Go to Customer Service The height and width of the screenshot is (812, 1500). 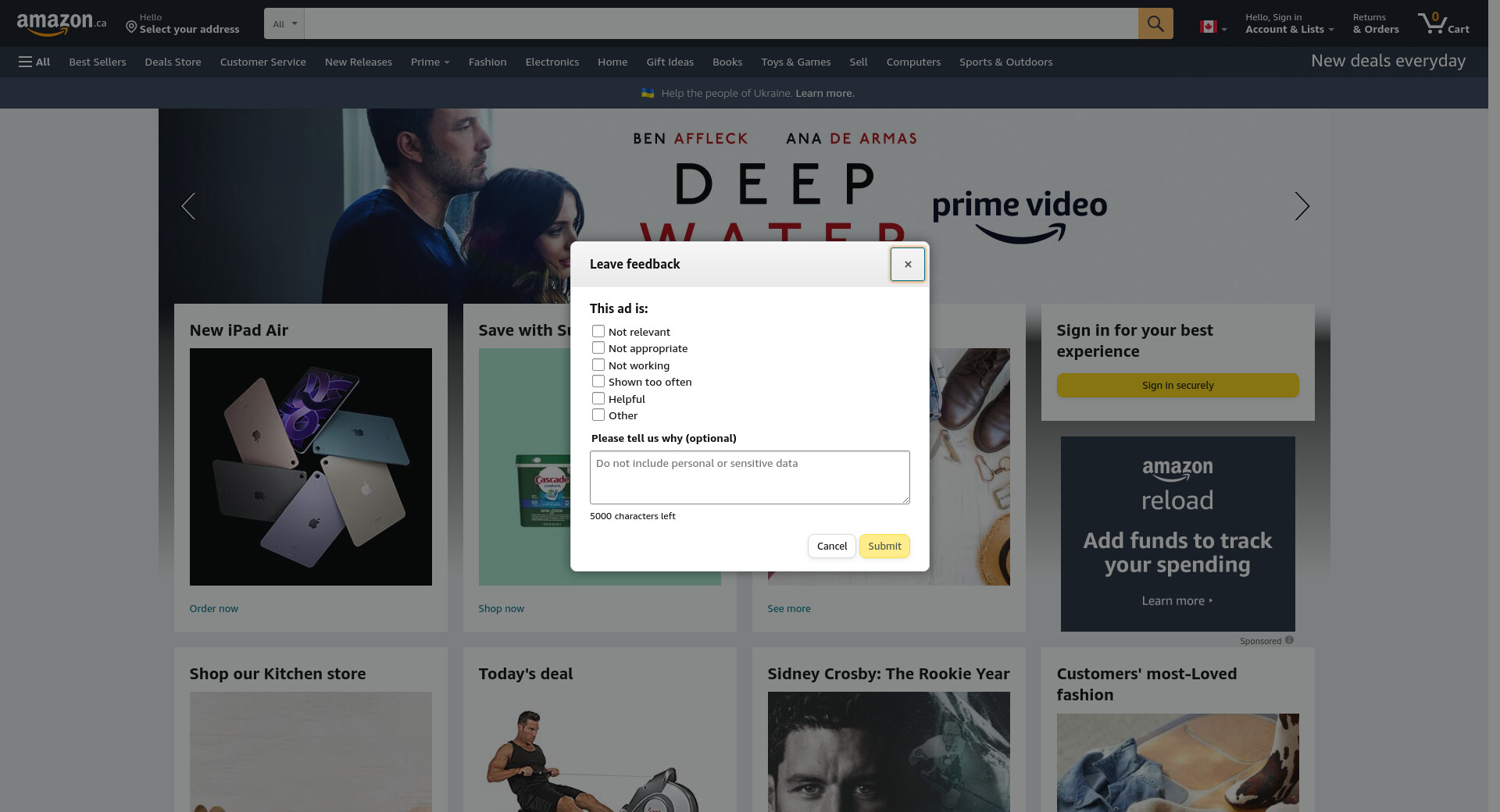tap(263, 62)
